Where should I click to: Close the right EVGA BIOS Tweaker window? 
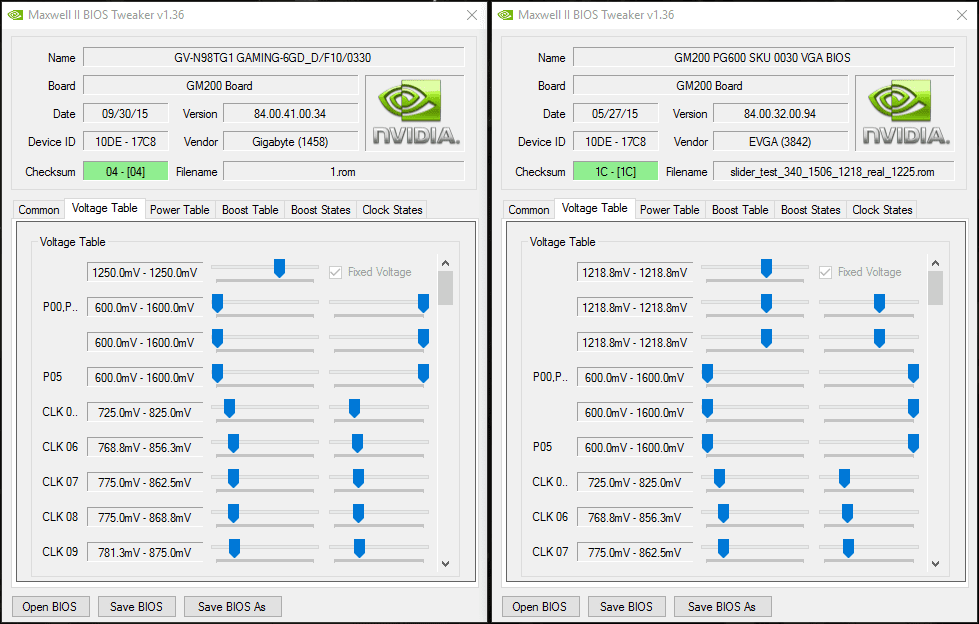click(962, 15)
